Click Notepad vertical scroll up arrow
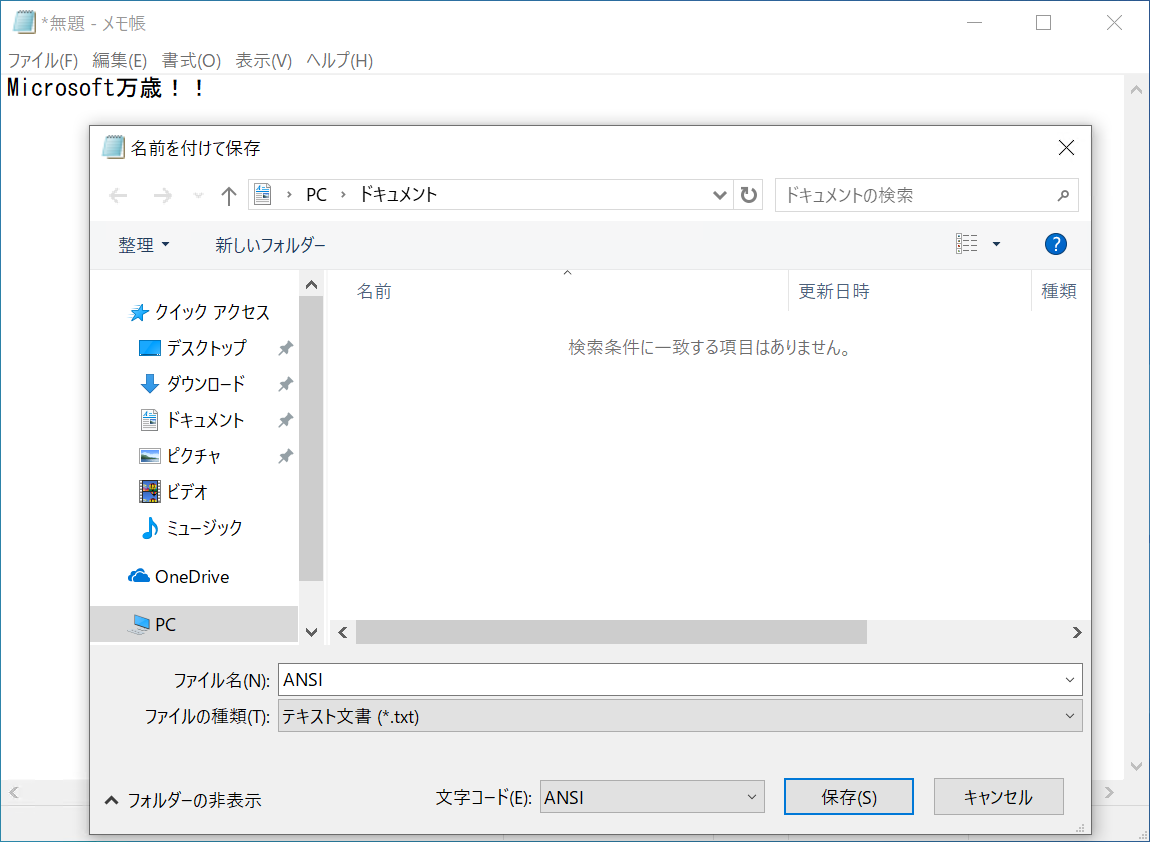The image size is (1150, 842). tap(1136, 90)
